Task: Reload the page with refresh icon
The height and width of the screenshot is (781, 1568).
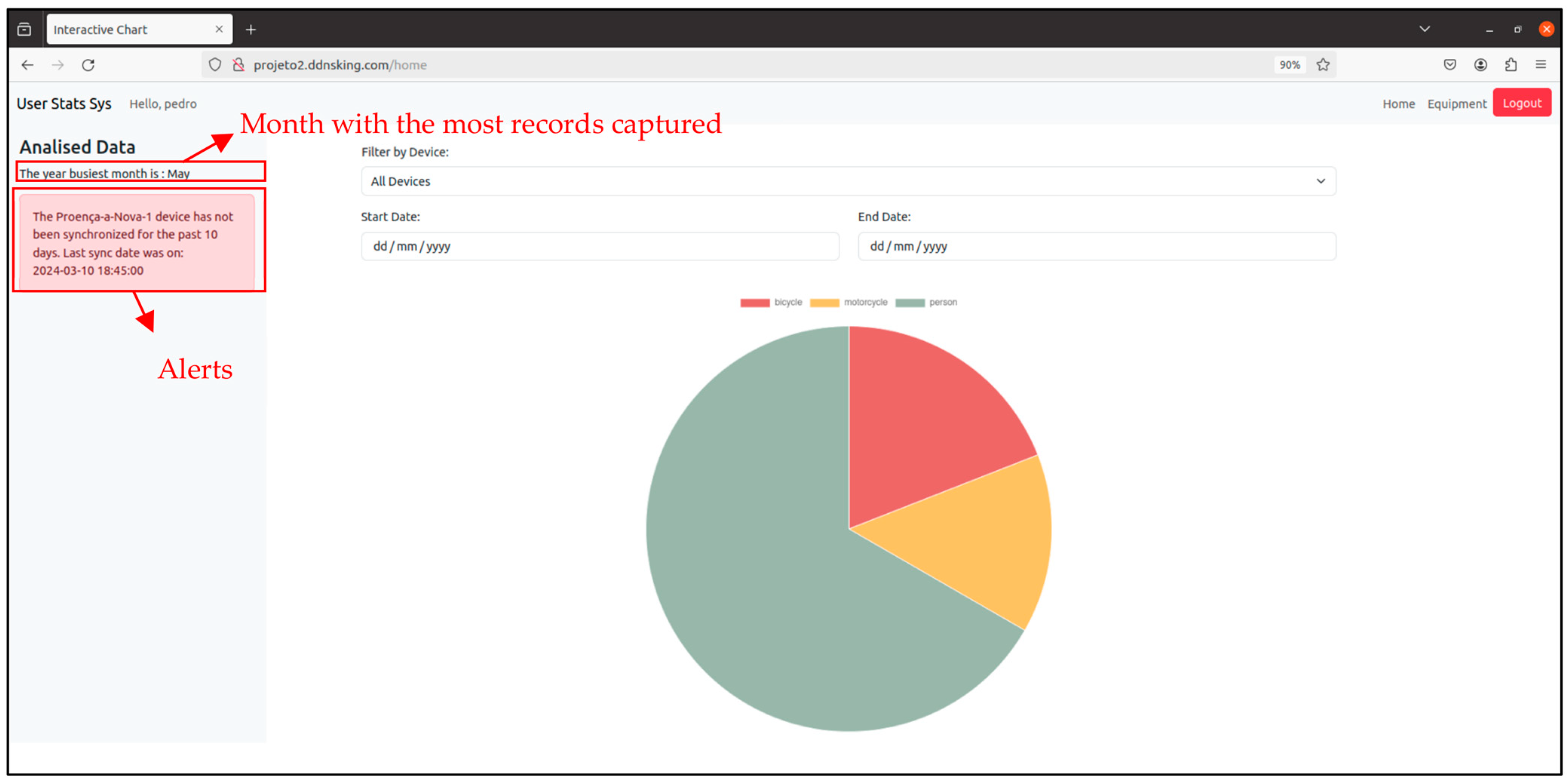Action: pyautogui.click(x=88, y=64)
